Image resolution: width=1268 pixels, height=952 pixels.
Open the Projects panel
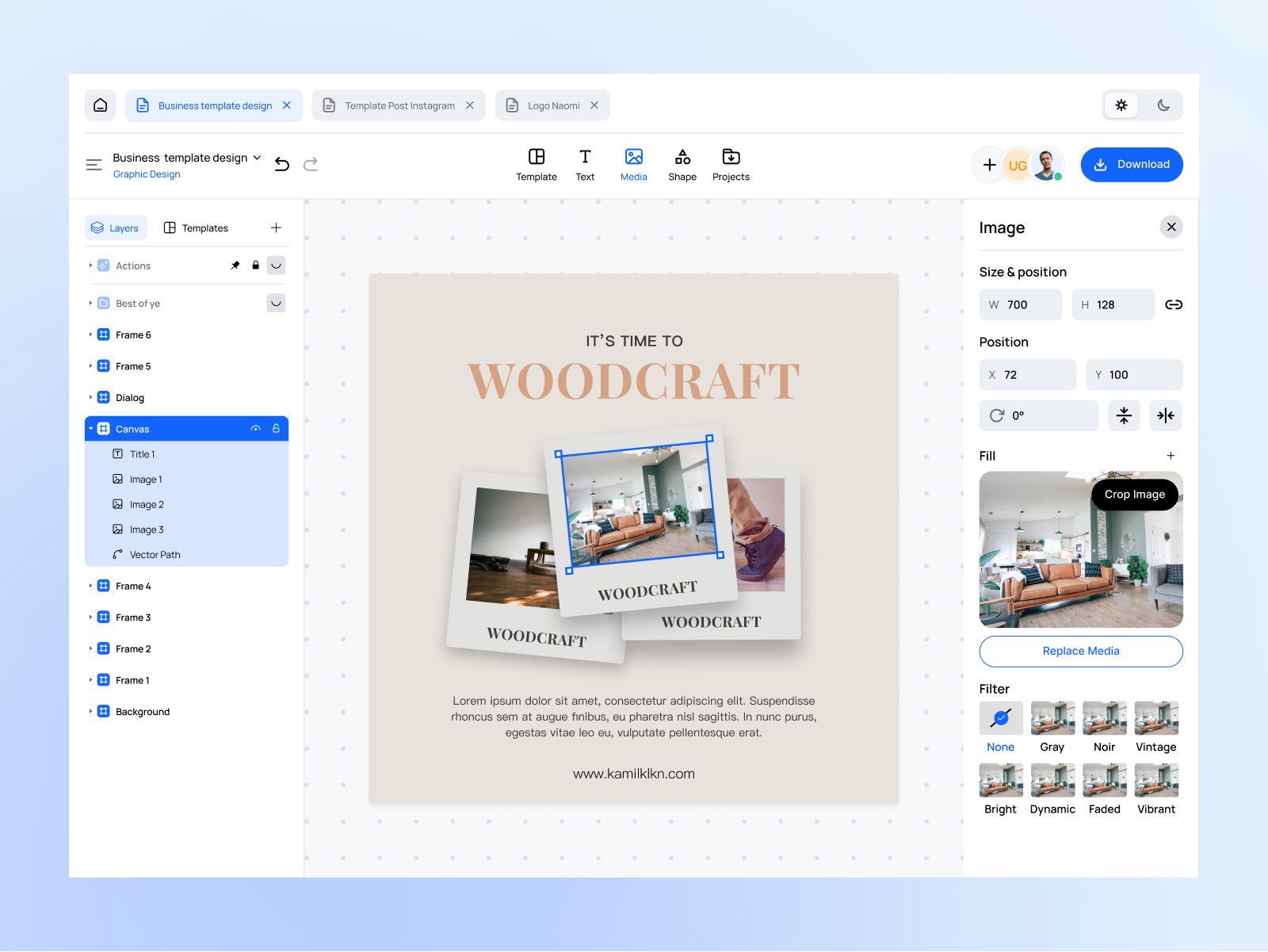[x=731, y=164]
